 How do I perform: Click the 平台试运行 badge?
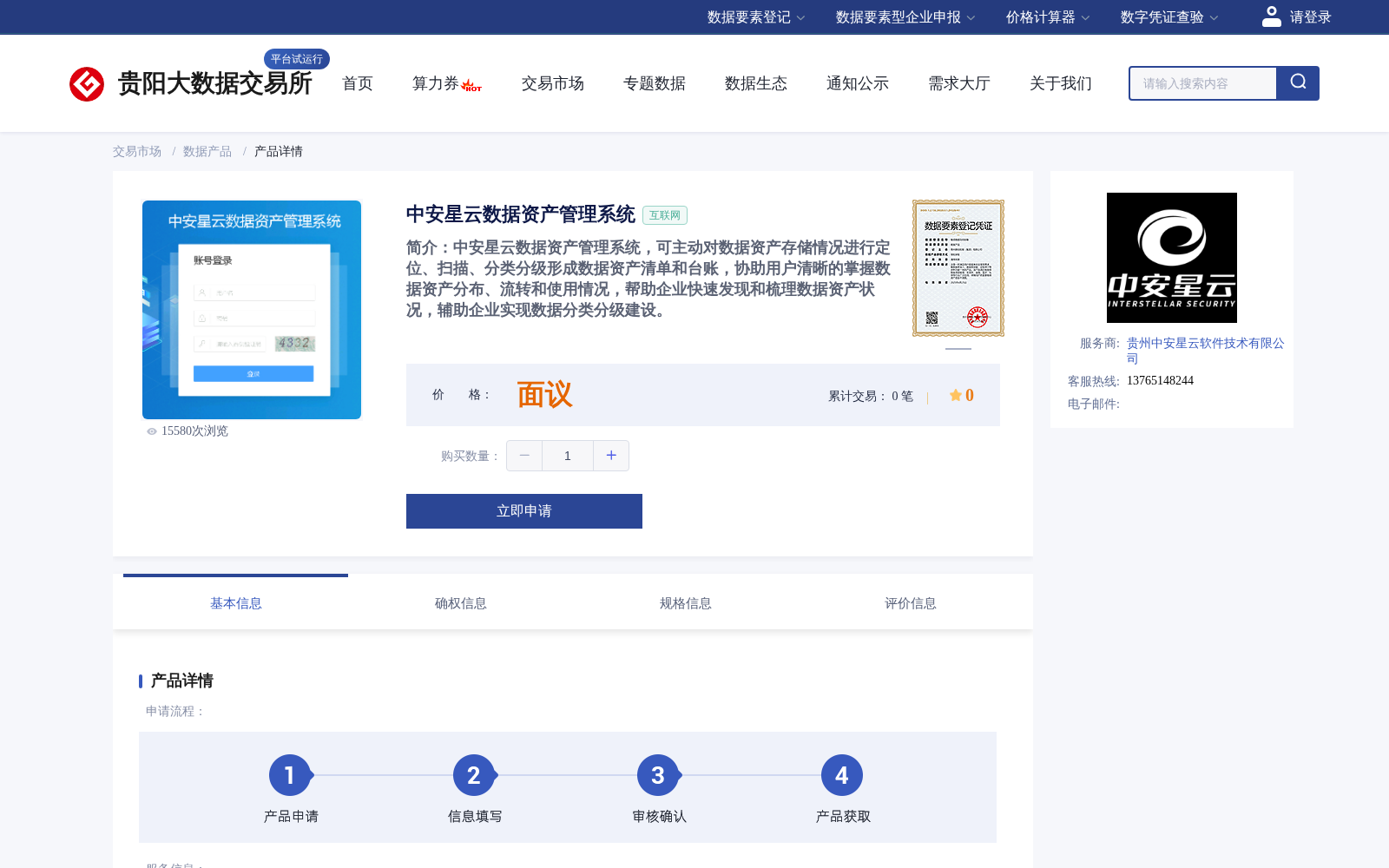297,59
